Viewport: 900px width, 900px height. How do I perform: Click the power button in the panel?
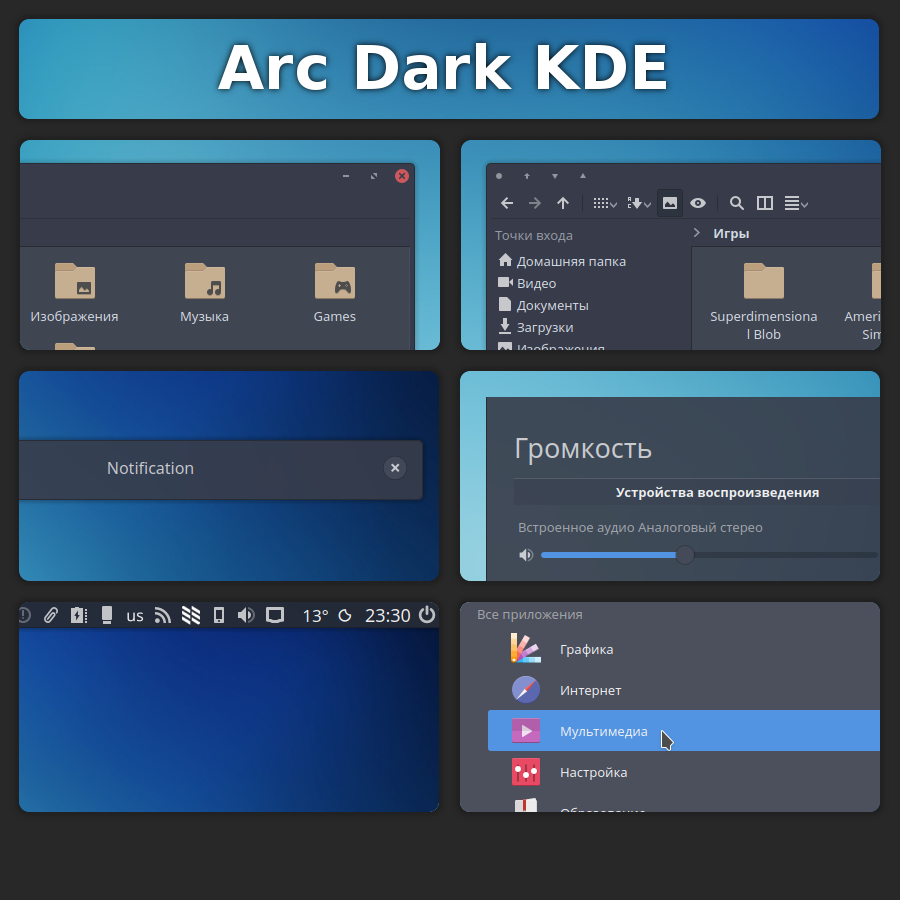[427, 614]
